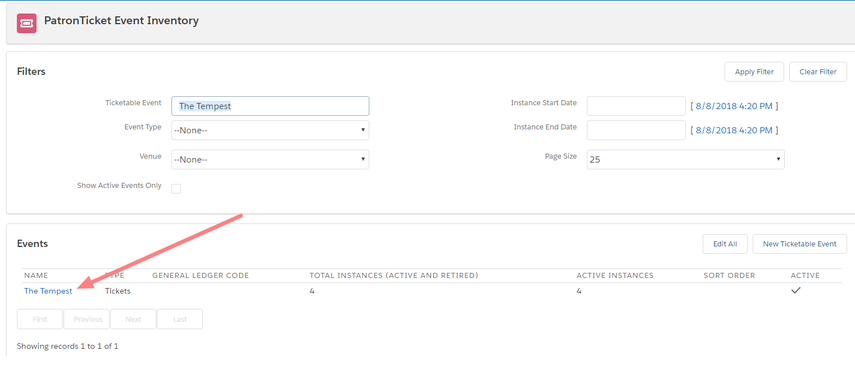The width and height of the screenshot is (855, 373).
Task: Click the Filters section heading
Action: click(31, 71)
